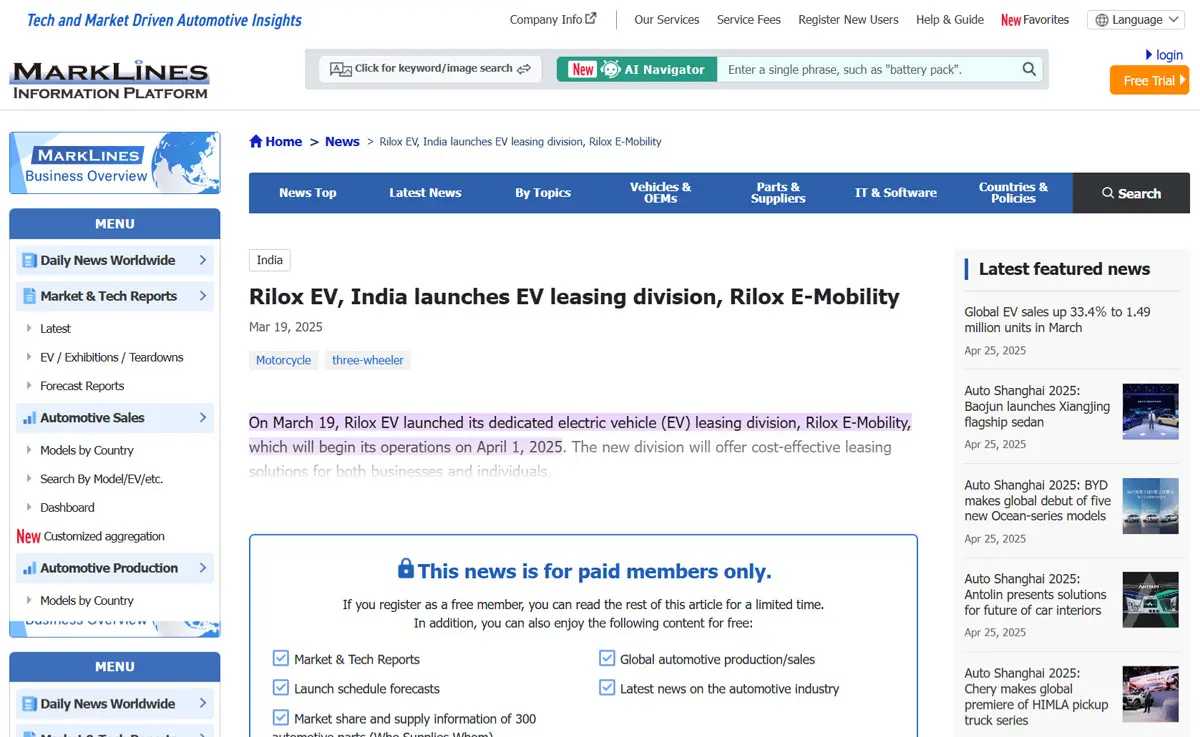Open Models by Country under Automotive Sales
The height and width of the screenshot is (737, 1200).
pos(87,450)
